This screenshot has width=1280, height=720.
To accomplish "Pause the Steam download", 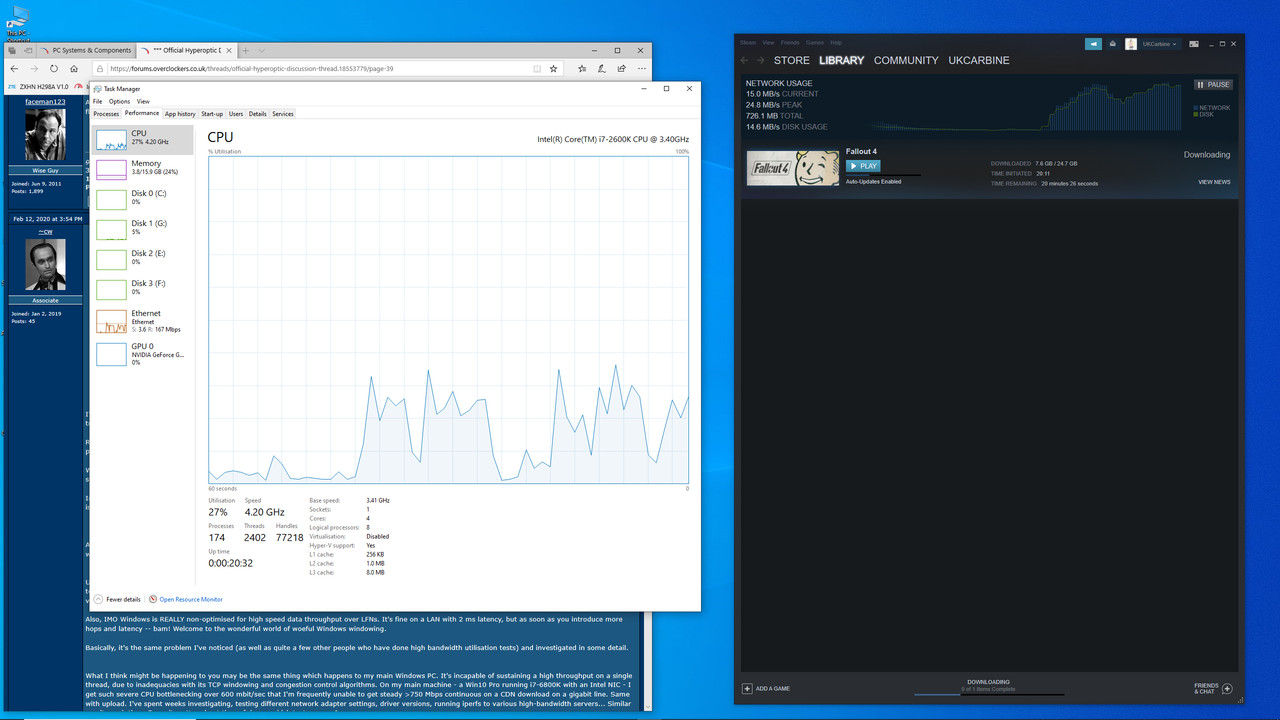I will 1213,85.
